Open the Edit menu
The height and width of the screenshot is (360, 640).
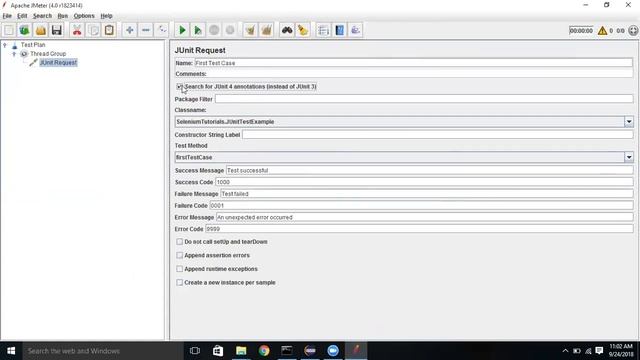tap(22, 16)
